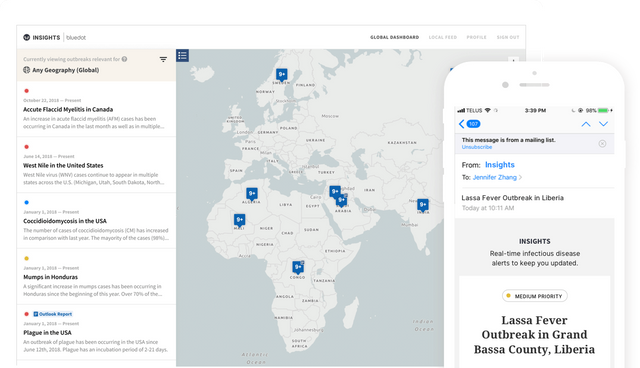
Task: Tap the 'Lassa Fever Outbreak in Liberia' subject line
Action: point(513,198)
